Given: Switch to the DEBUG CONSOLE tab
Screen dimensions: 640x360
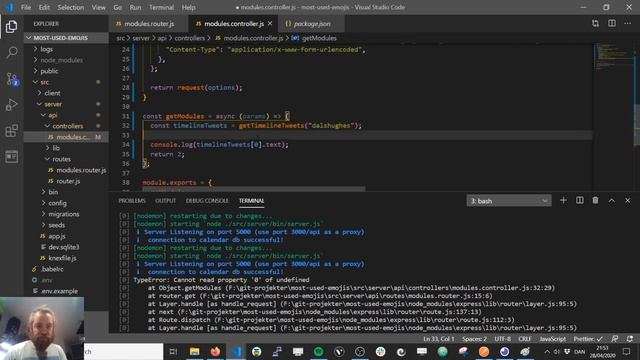Looking at the screenshot, I should [207, 201].
